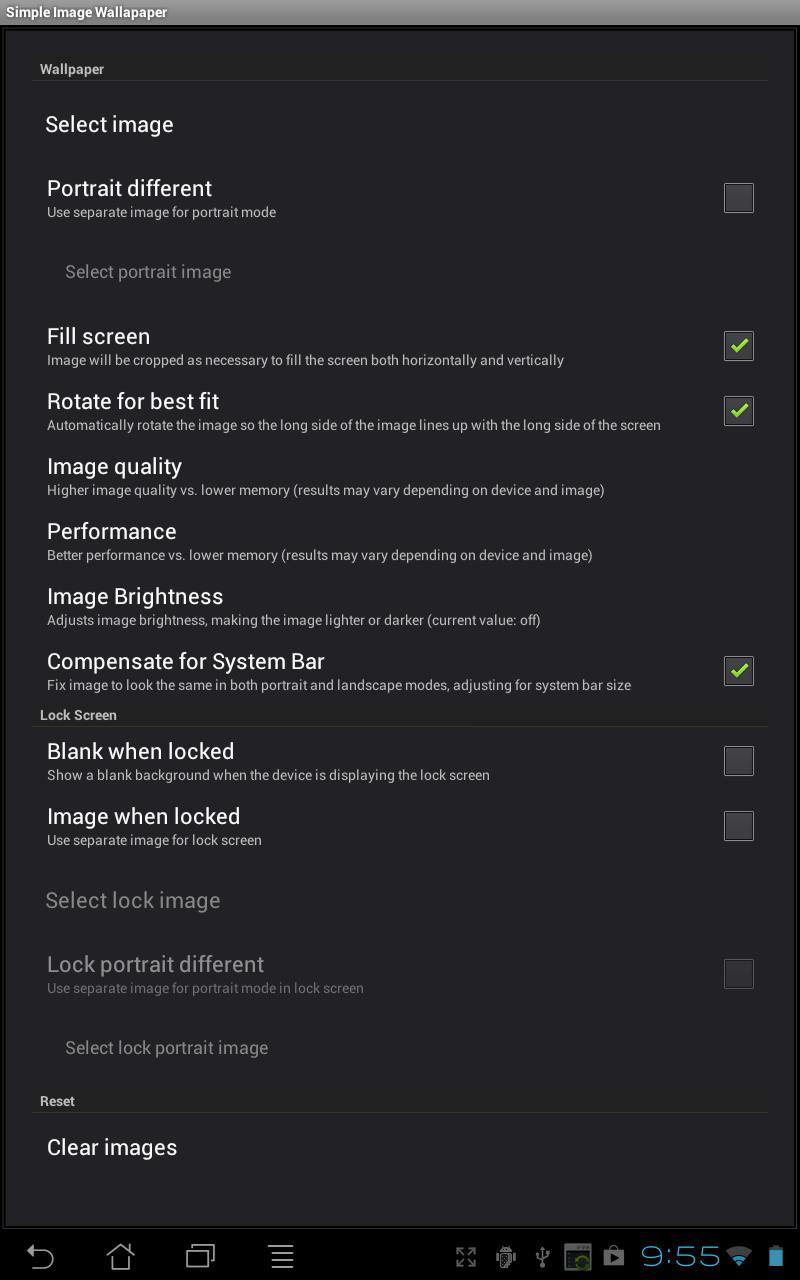Tap the clock in the system bar
This screenshot has width=800, height=1280.
point(680,1256)
